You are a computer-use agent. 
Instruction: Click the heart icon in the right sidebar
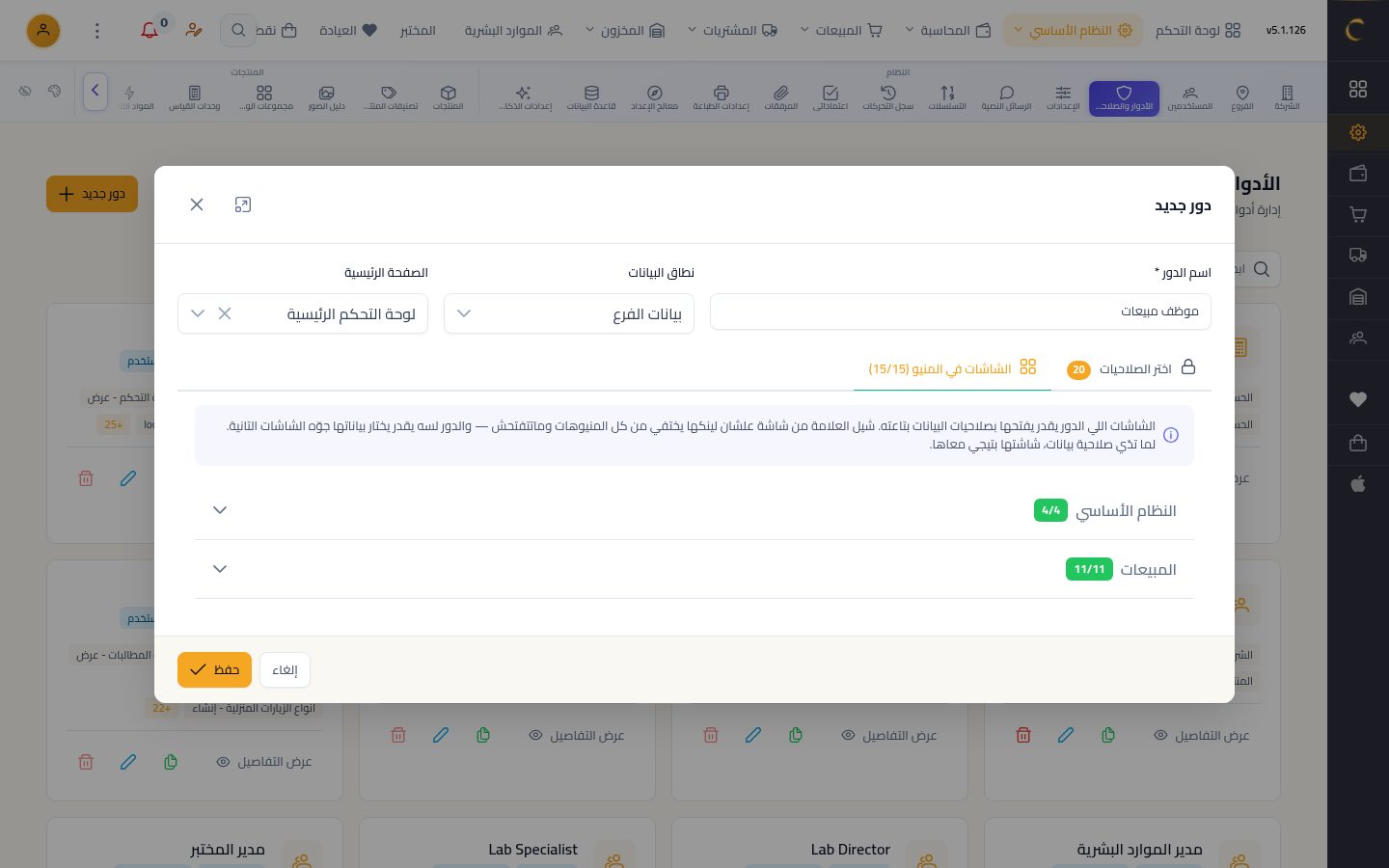click(1358, 399)
